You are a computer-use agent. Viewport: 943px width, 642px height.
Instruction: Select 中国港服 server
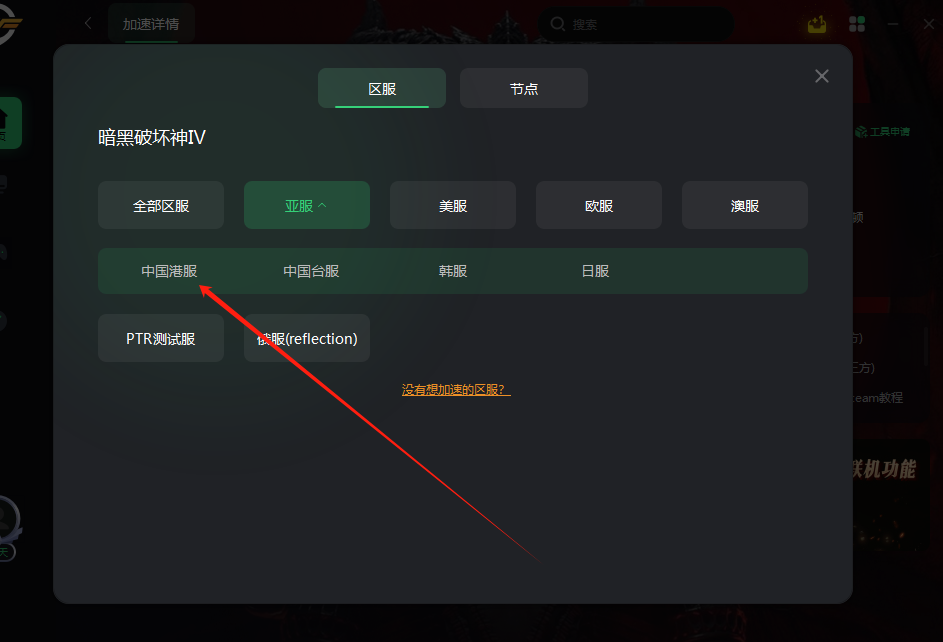169,271
